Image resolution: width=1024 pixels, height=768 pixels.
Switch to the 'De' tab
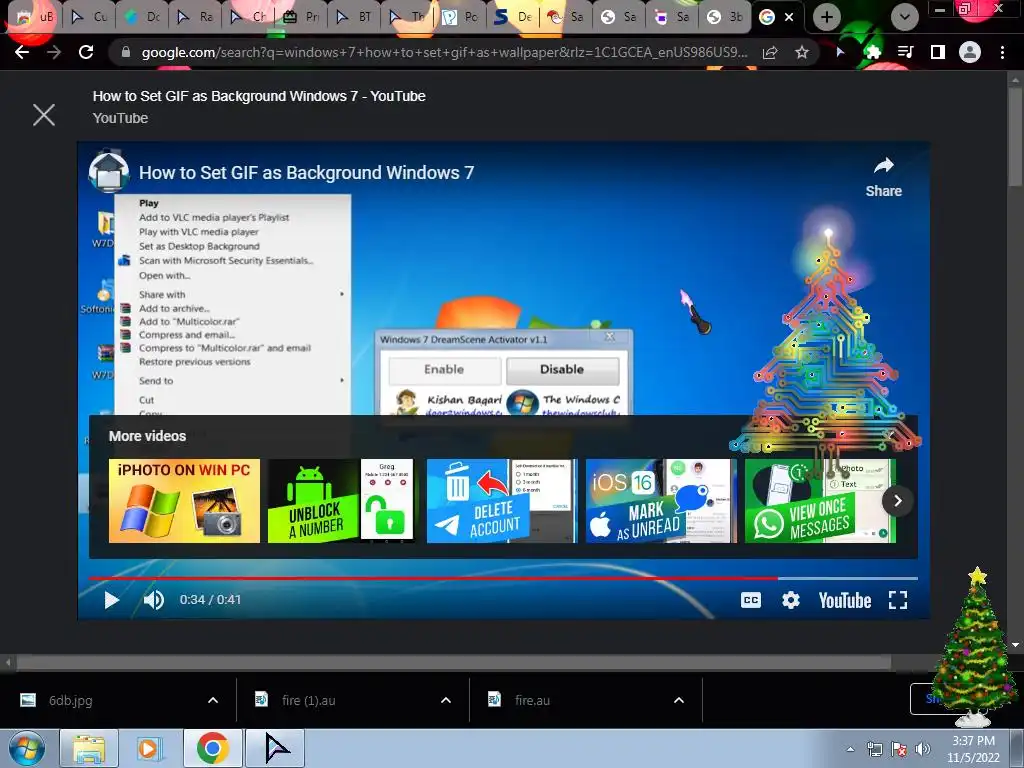pos(513,17)
